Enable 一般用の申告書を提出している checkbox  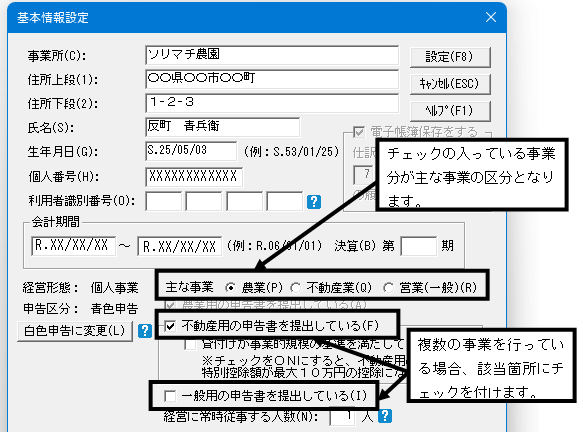click(170, 396)
